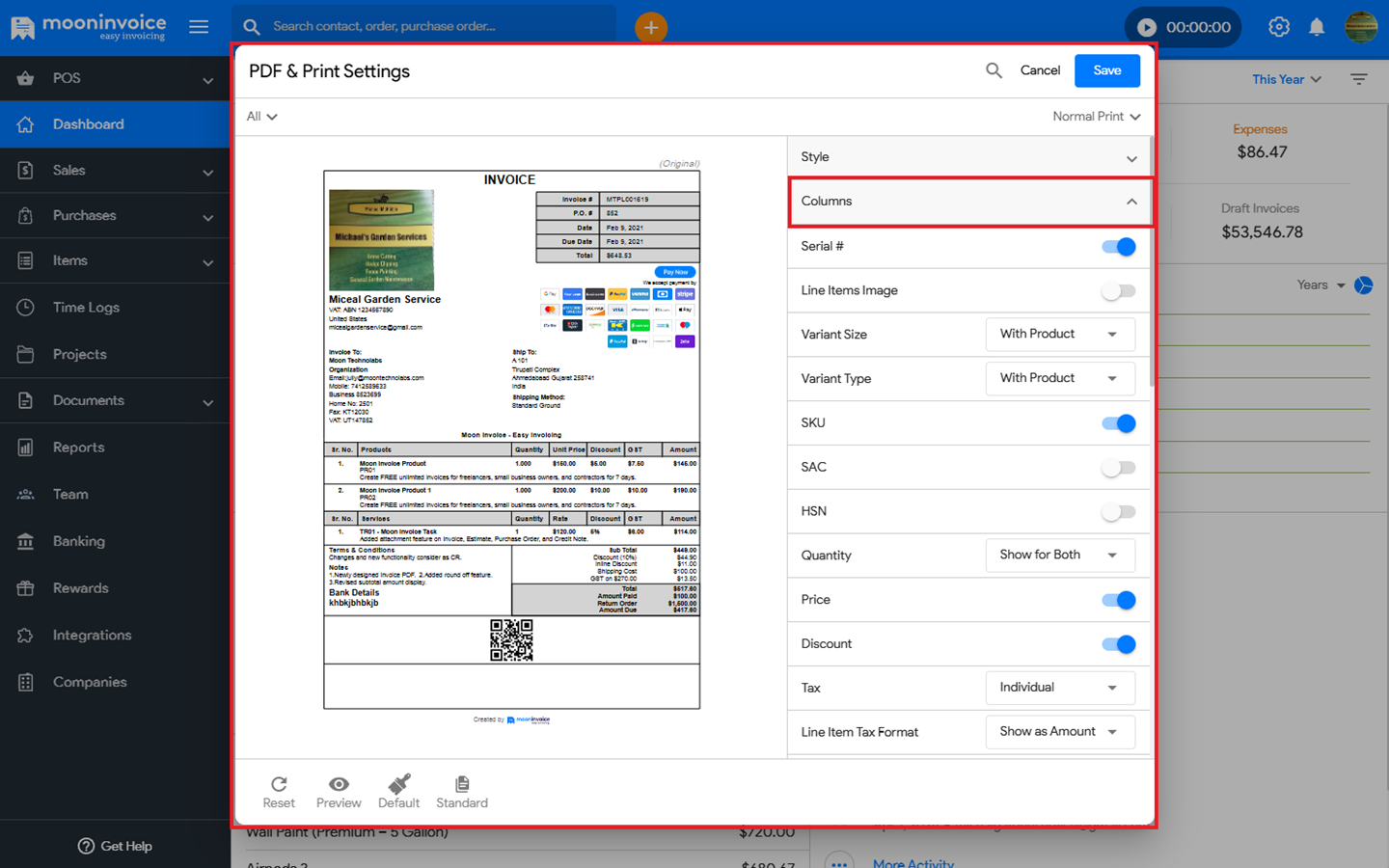Click the orange plus add button

[651, 27]
